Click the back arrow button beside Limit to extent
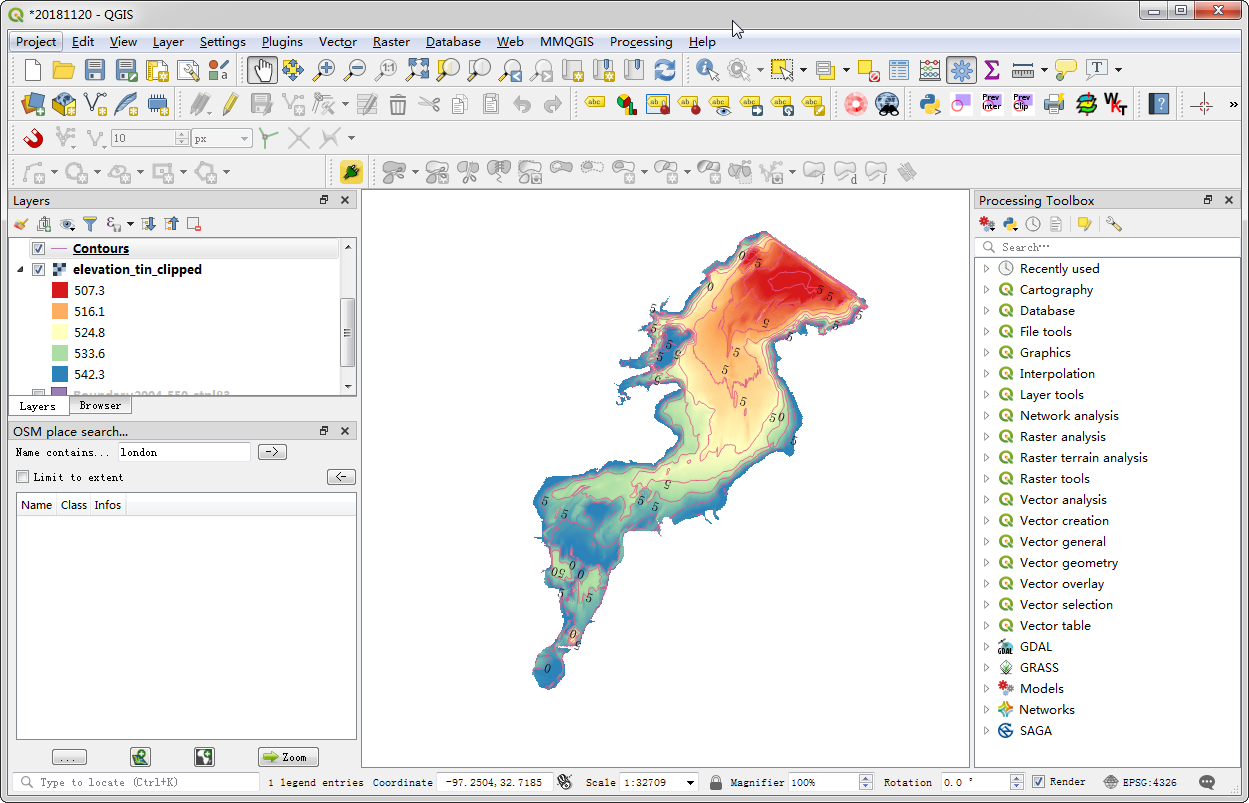Viewport: 1249px width, 803px height. click(341, 477)
